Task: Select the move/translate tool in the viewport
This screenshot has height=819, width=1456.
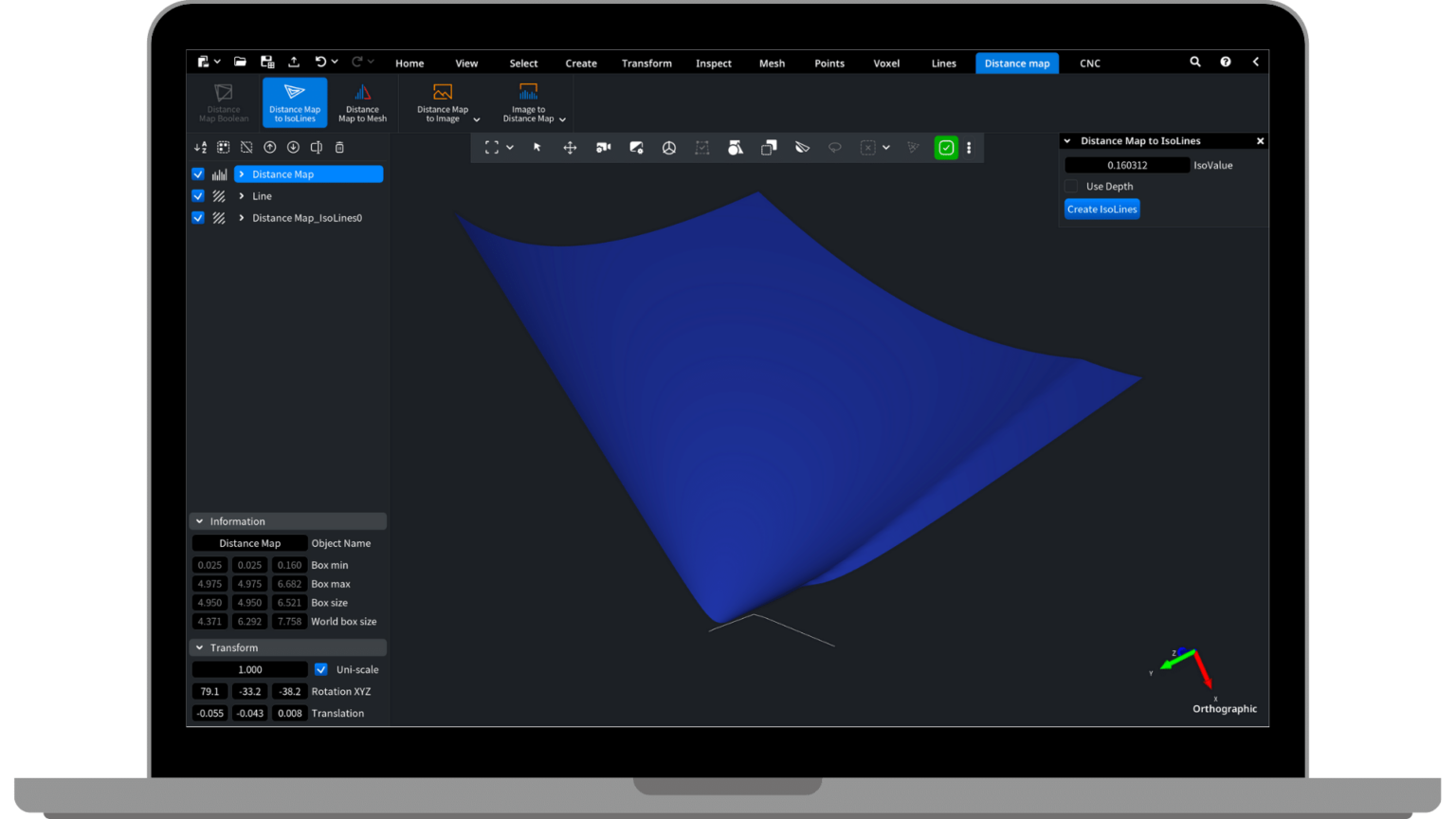Action: [570, 147]
